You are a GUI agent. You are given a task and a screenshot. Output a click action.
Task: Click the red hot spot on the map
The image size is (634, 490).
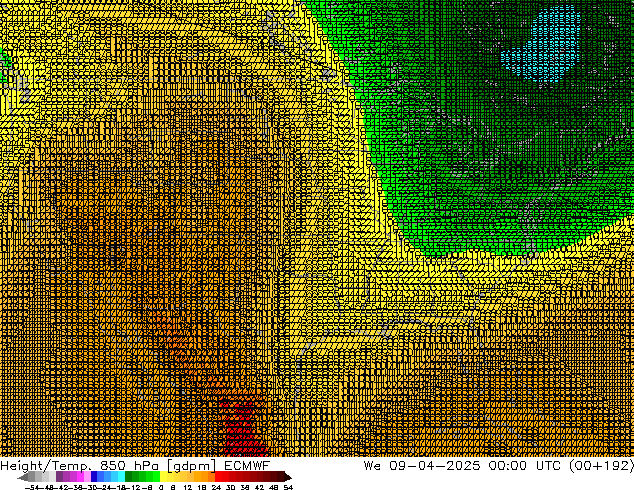244,429
